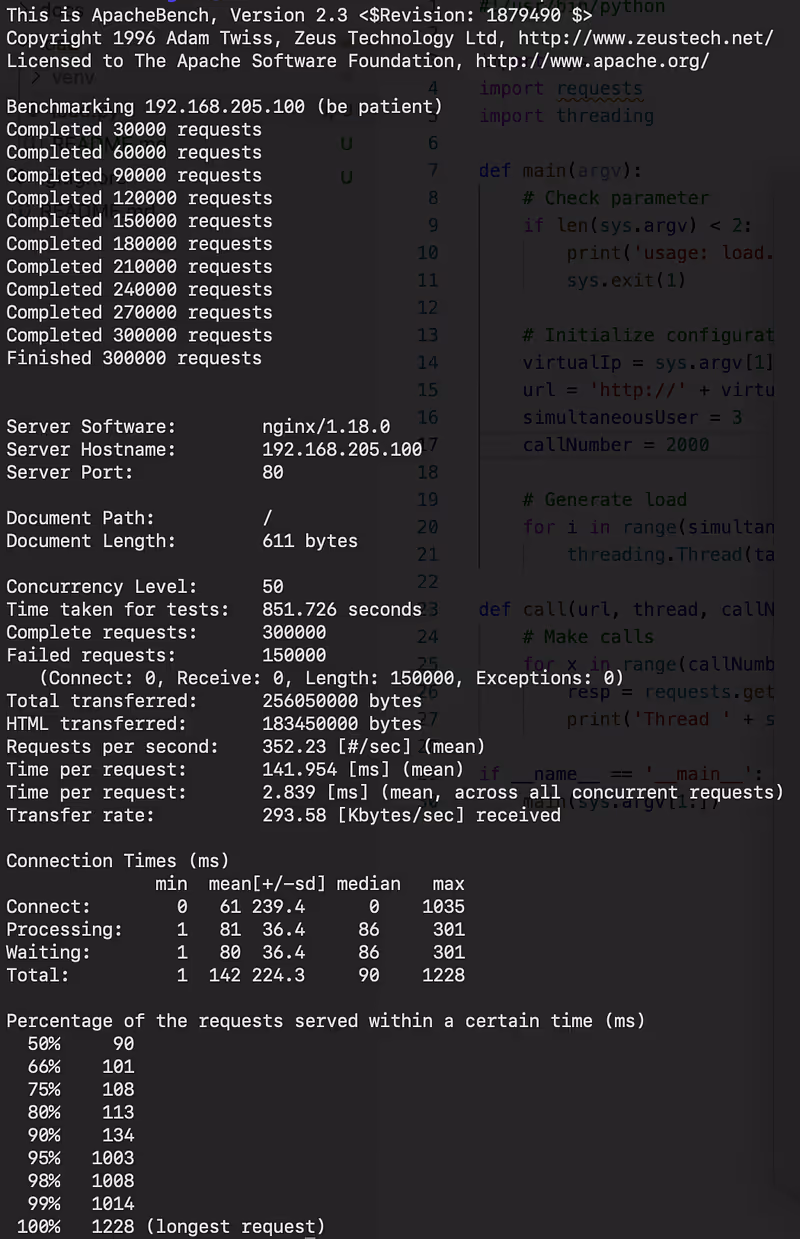Click the "import threading" code line
This screenshot has height=1239, width=800.
[x=566, y=116]
